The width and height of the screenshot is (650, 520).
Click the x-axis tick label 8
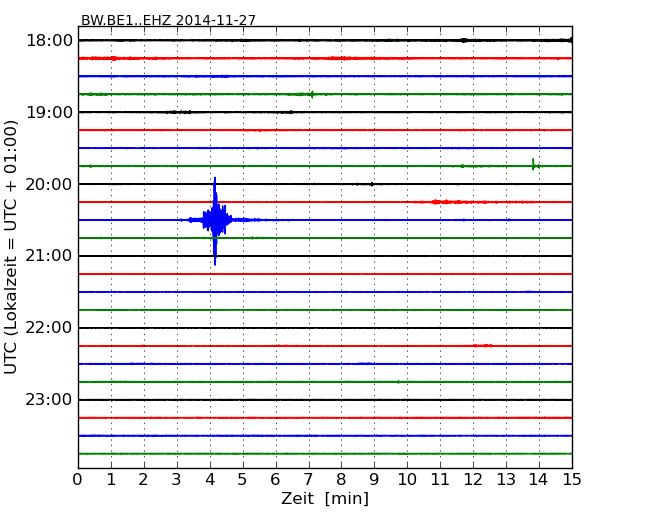[341, 480]
